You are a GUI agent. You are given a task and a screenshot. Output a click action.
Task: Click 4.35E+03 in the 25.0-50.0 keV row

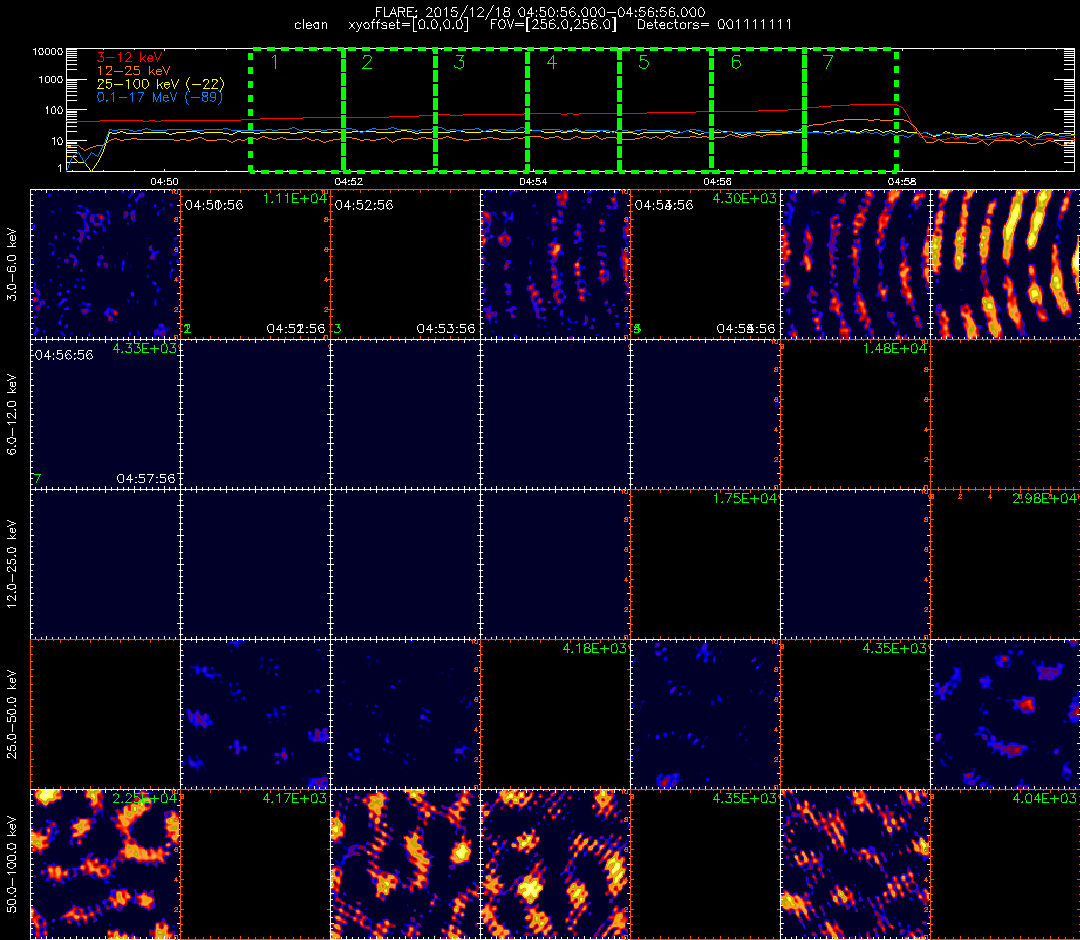click(895, 649)
